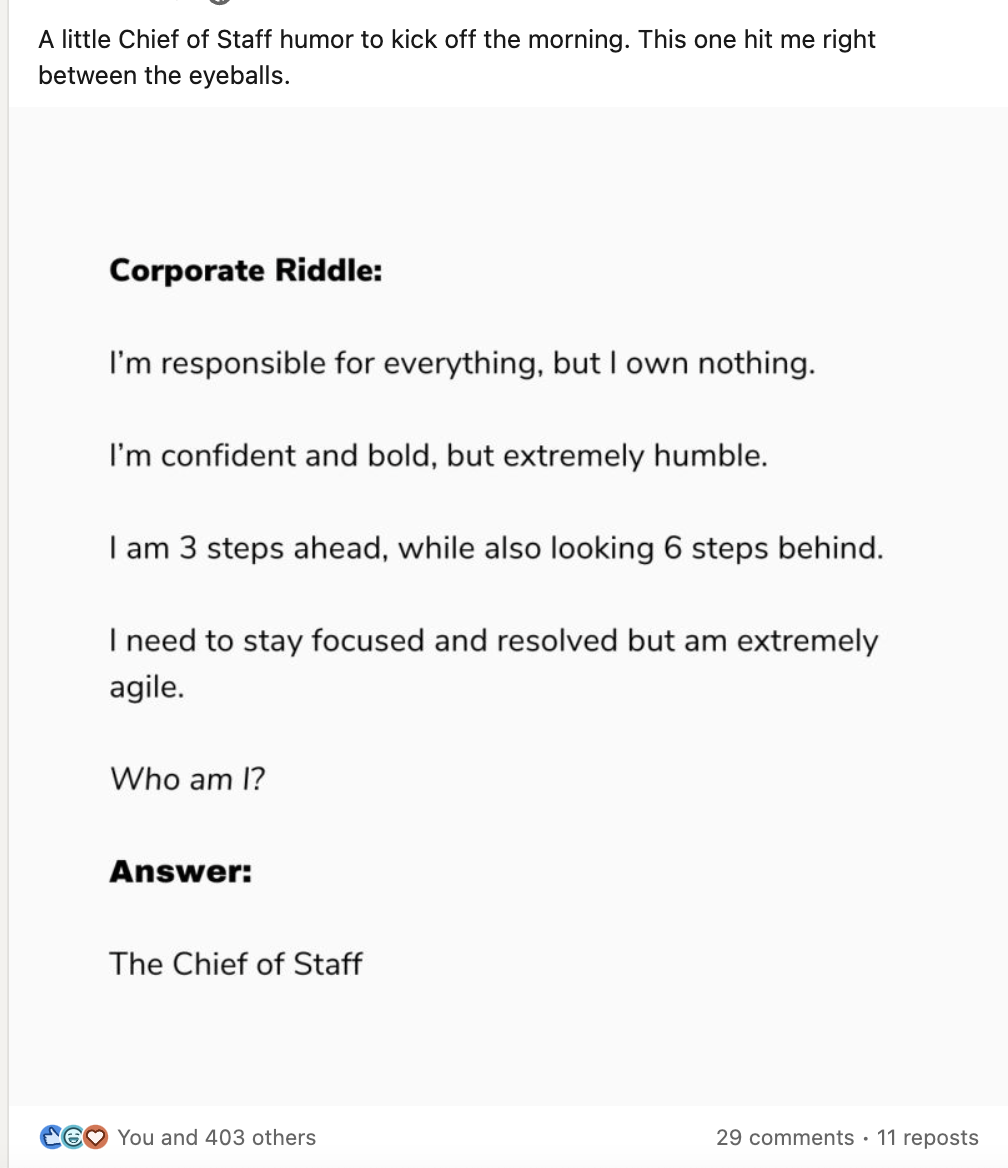View the 11 reposts link
The image size is (1008, 1168).
(928, 1137)
